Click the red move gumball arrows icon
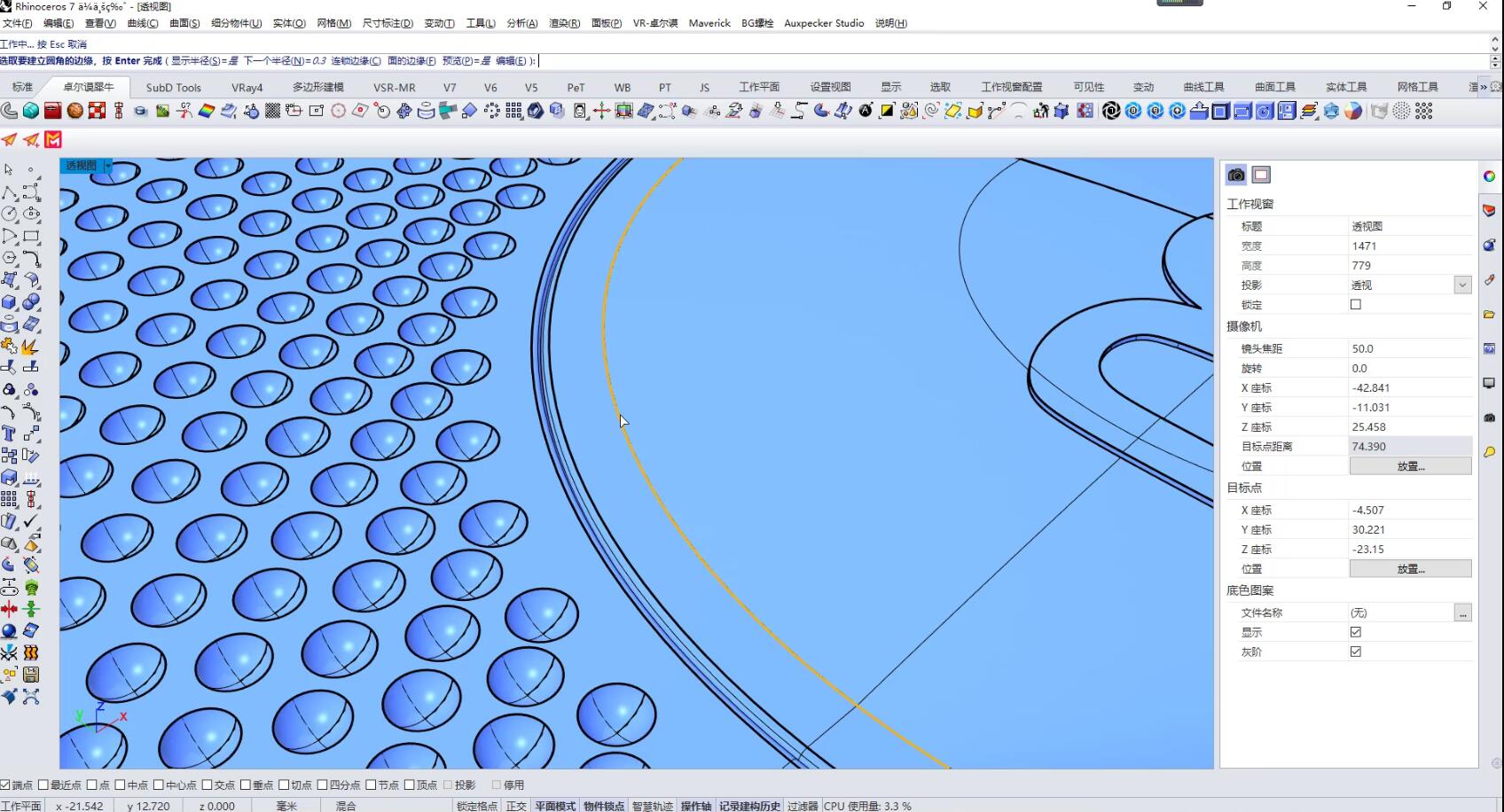The width and height of the screenshot is (1504, 812). pyautogui.click(x=601, y=111)
